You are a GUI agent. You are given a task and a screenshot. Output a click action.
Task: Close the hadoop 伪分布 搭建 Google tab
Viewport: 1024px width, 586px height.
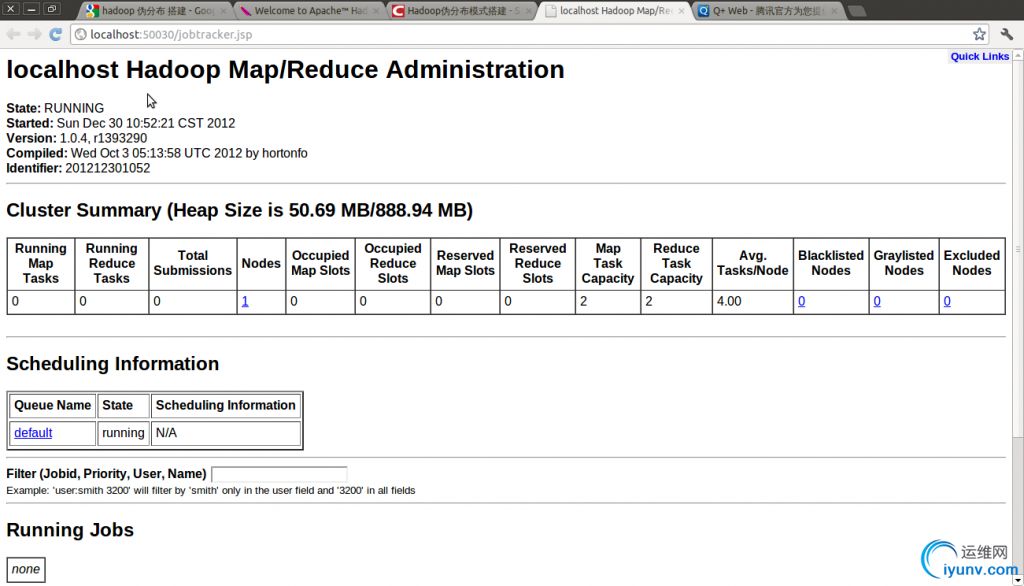[223, 11]
